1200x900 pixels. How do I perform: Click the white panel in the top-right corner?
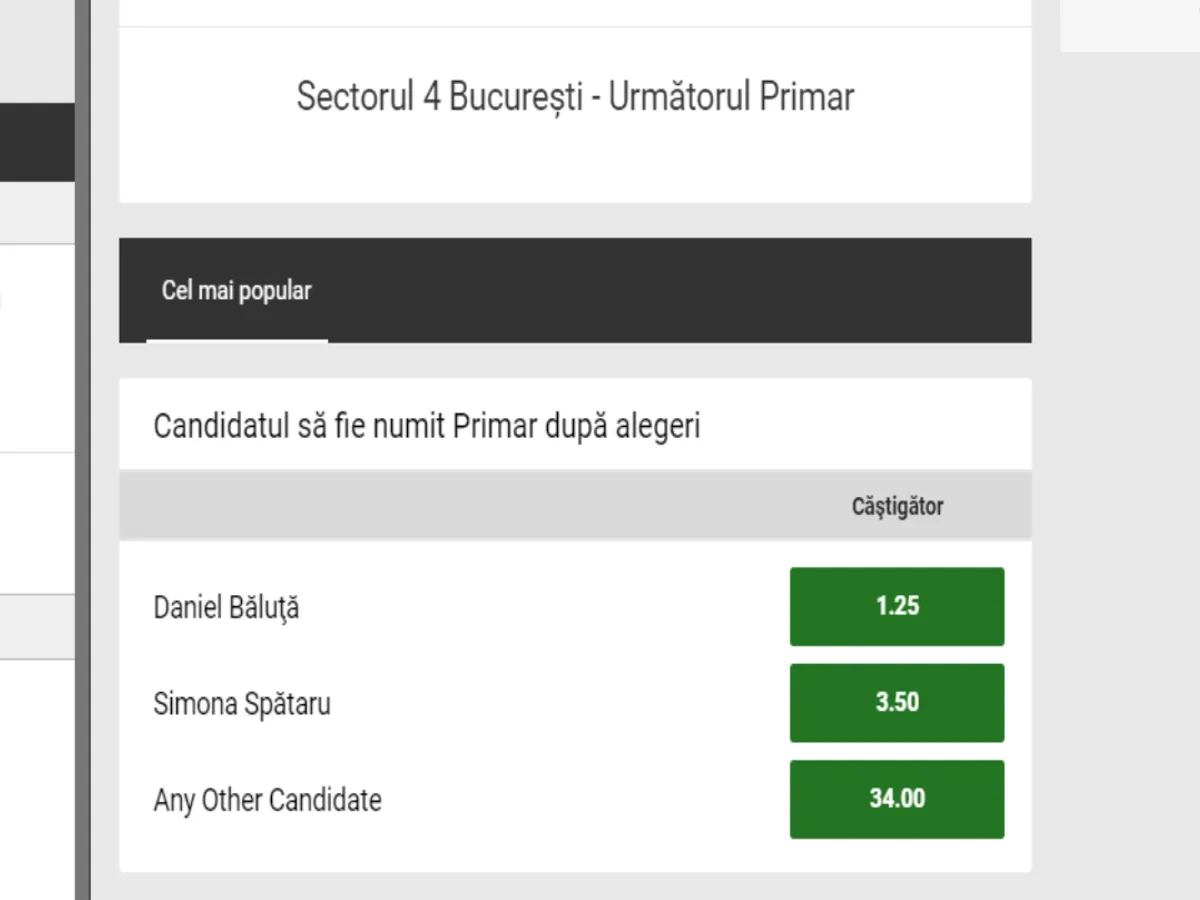(1130, 24)
